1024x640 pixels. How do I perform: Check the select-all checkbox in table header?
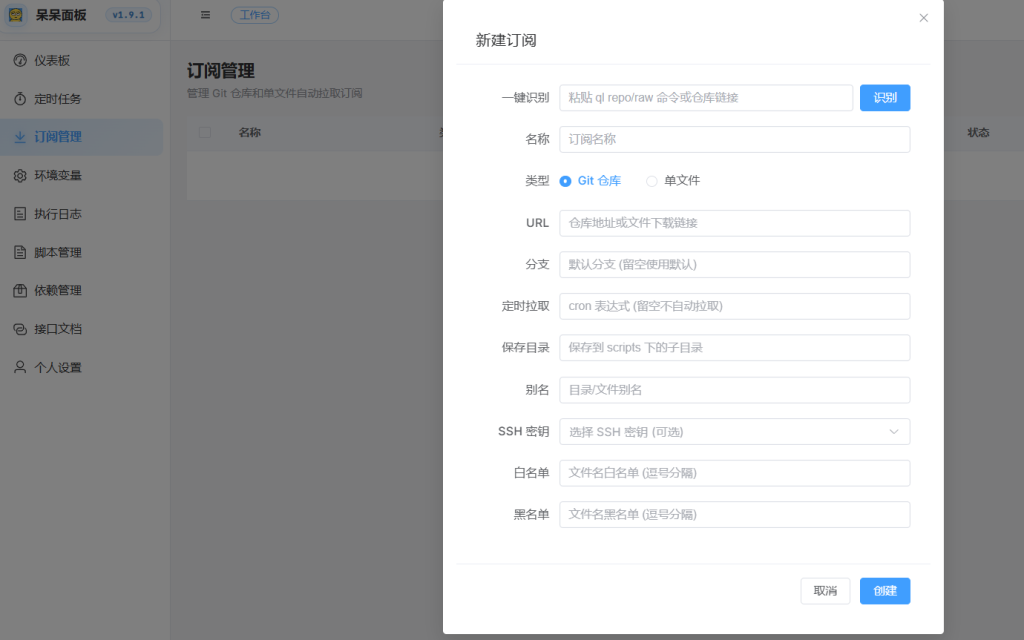coord(205,132)
